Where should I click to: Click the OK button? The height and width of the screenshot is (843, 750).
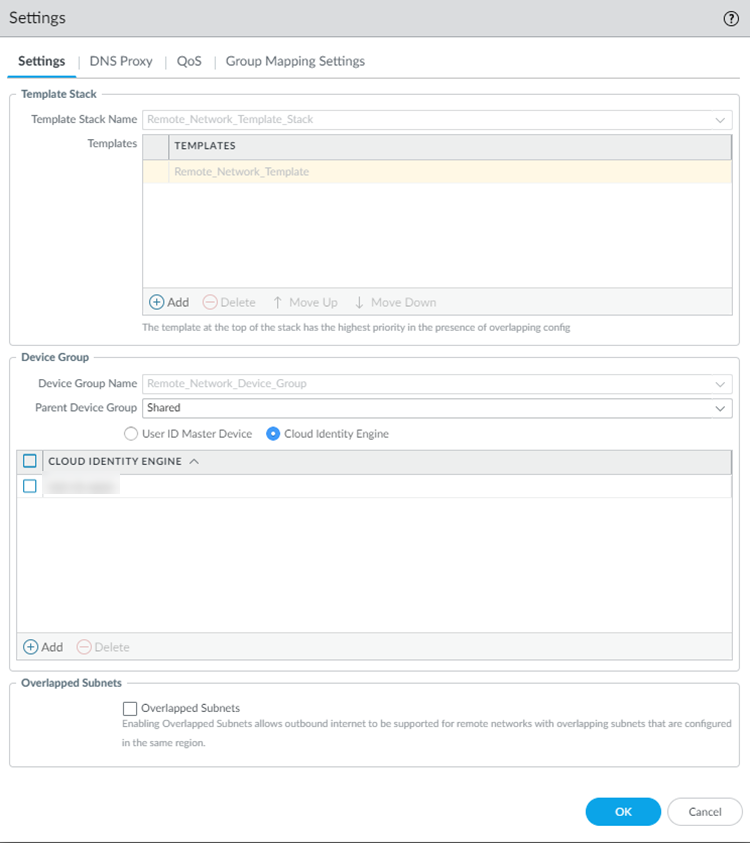click(623, 812)
